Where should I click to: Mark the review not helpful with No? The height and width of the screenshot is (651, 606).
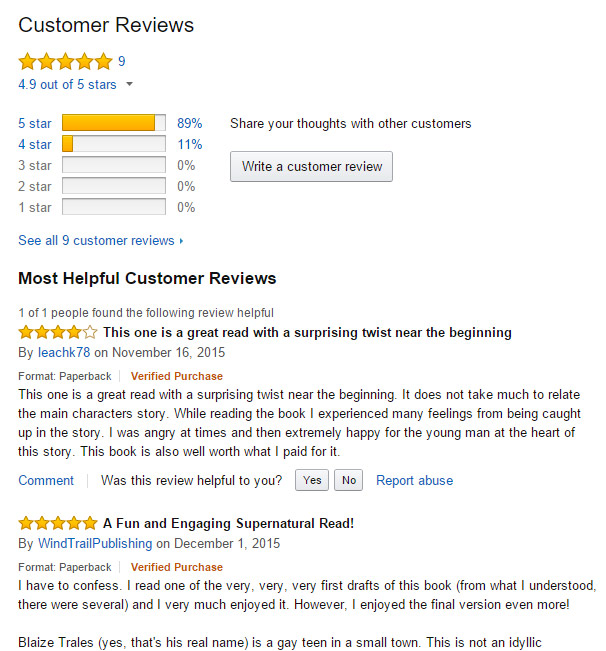tap(348, 481)
